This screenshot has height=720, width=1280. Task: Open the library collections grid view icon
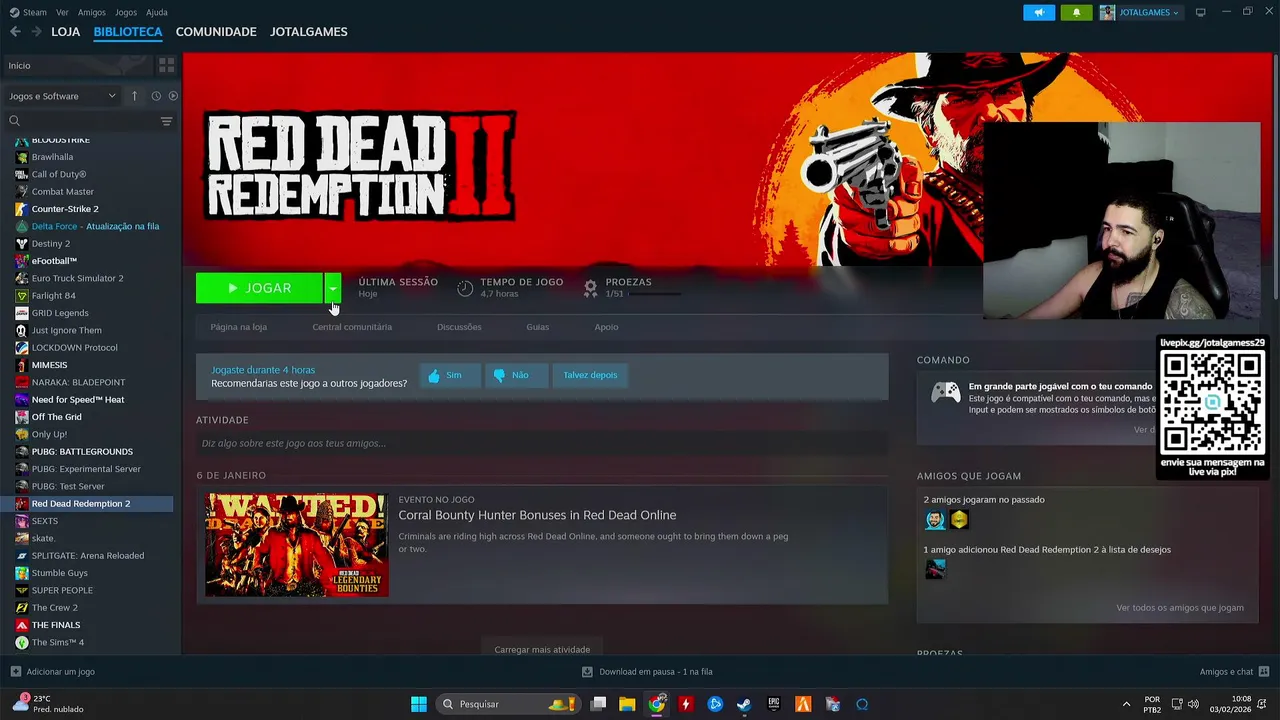(x=166, y=65)
